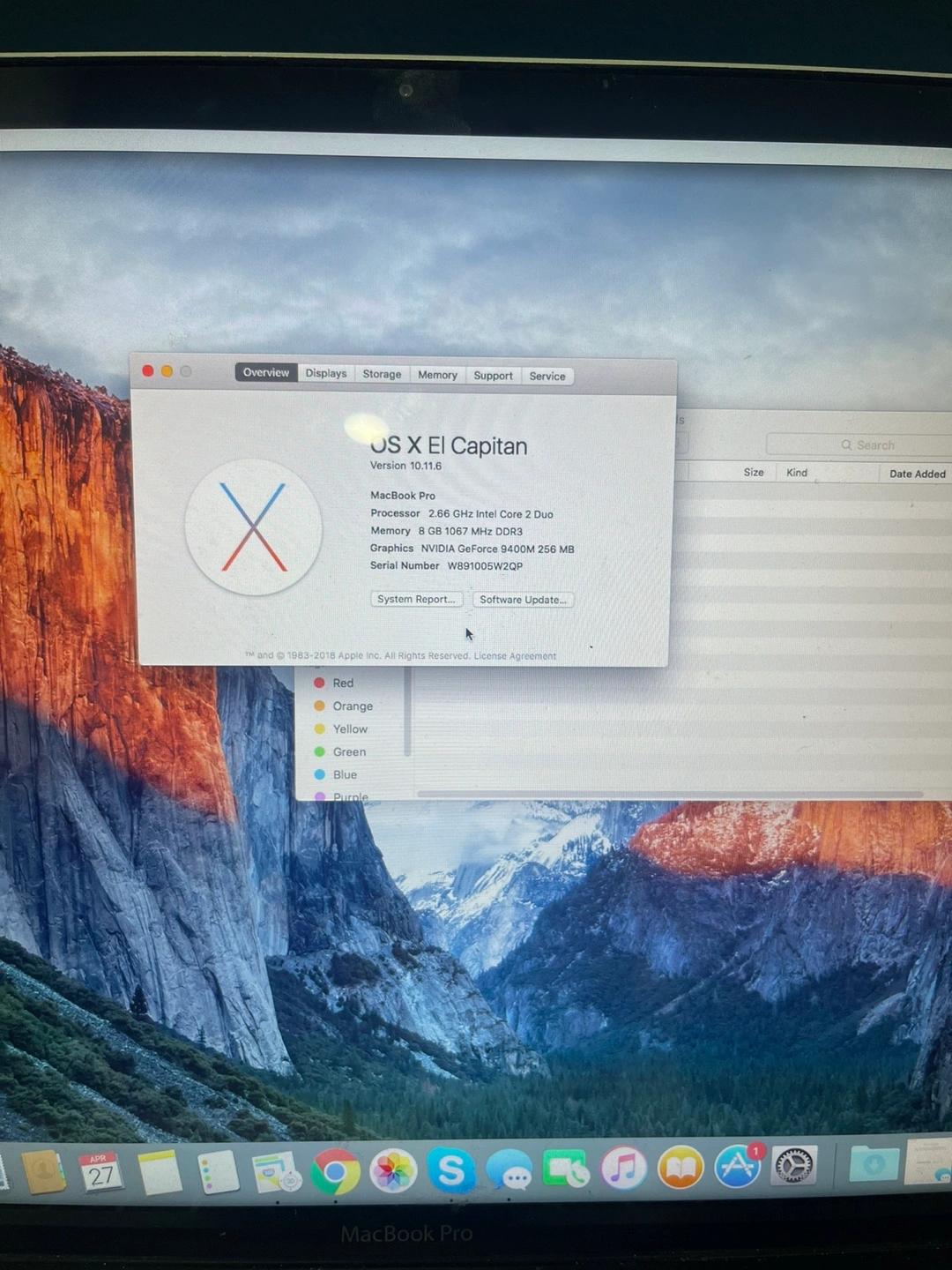This screenshot has width=952, height=1270.
Task: Open the License Agreement link
Action: [515, 656]
